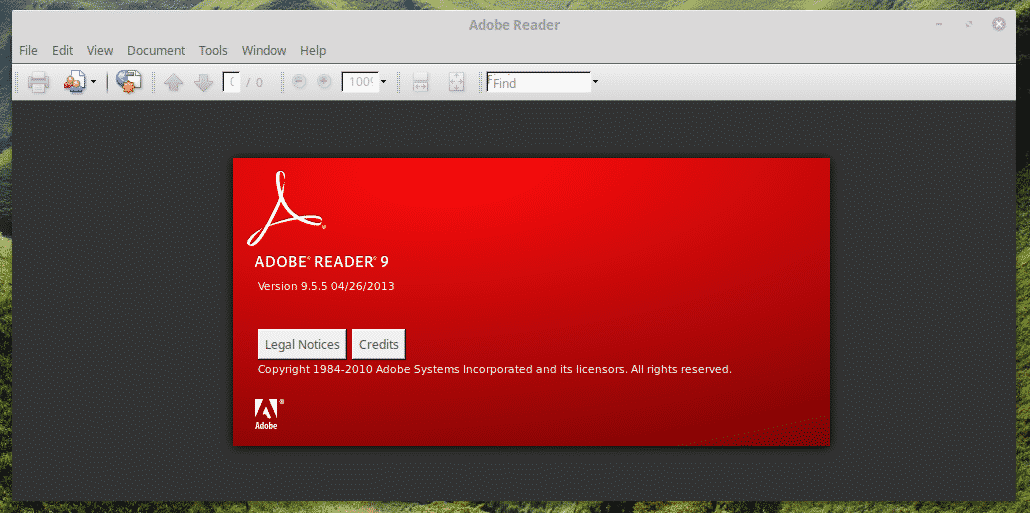Open the Find options dropdown arrow
The height and width of the screenshot is (513, 1030).
pyautogui.click(x=595, y=82)
